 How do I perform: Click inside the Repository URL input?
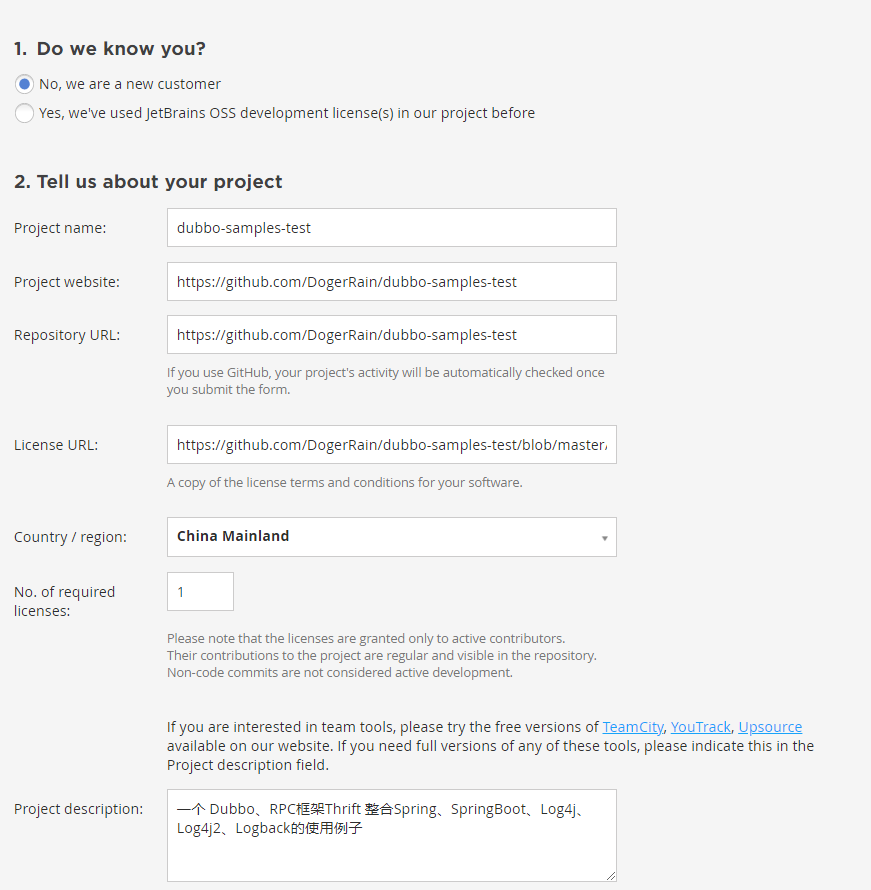tap(391, 335)
